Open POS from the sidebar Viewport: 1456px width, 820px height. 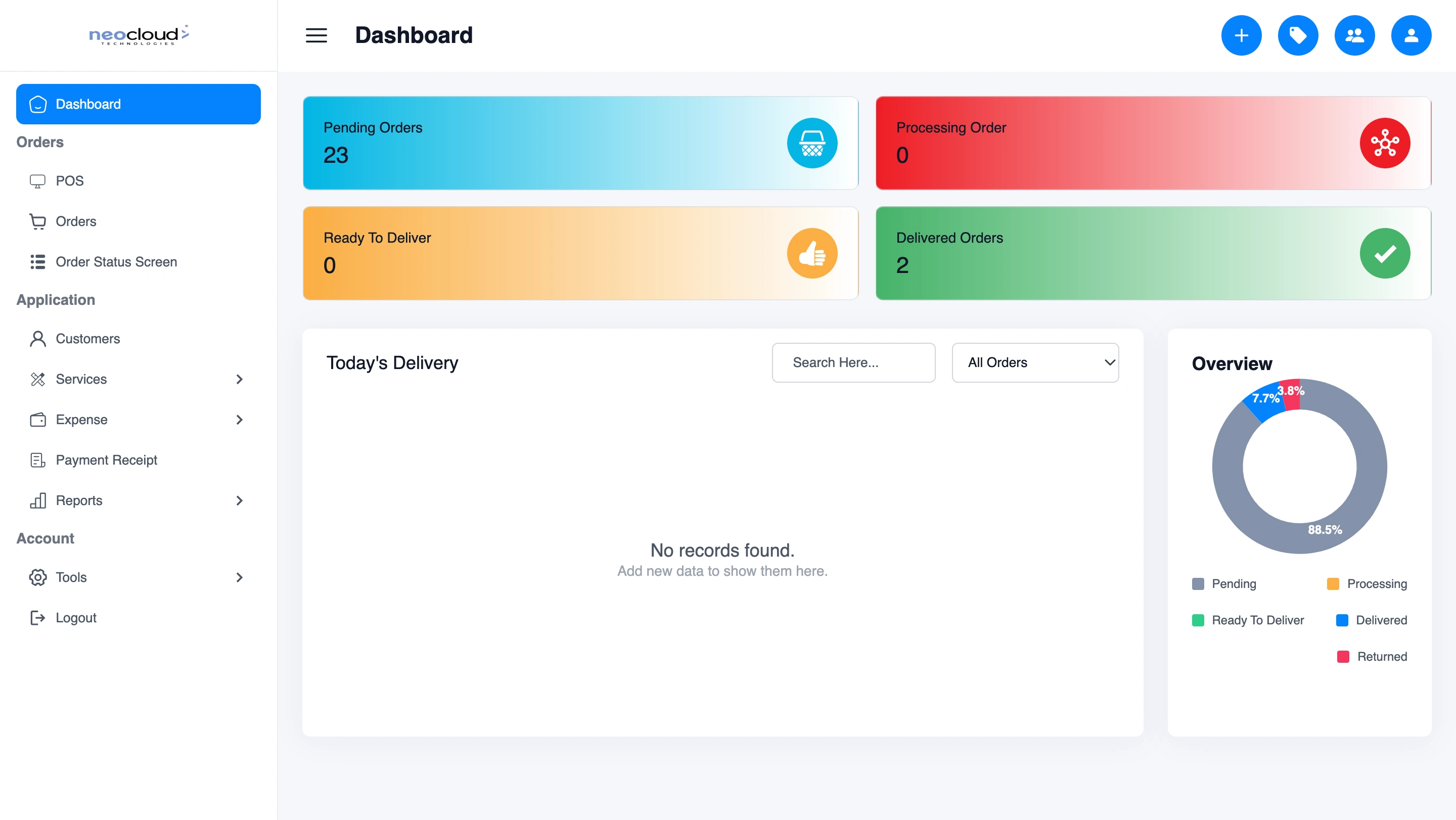(70, 181)
